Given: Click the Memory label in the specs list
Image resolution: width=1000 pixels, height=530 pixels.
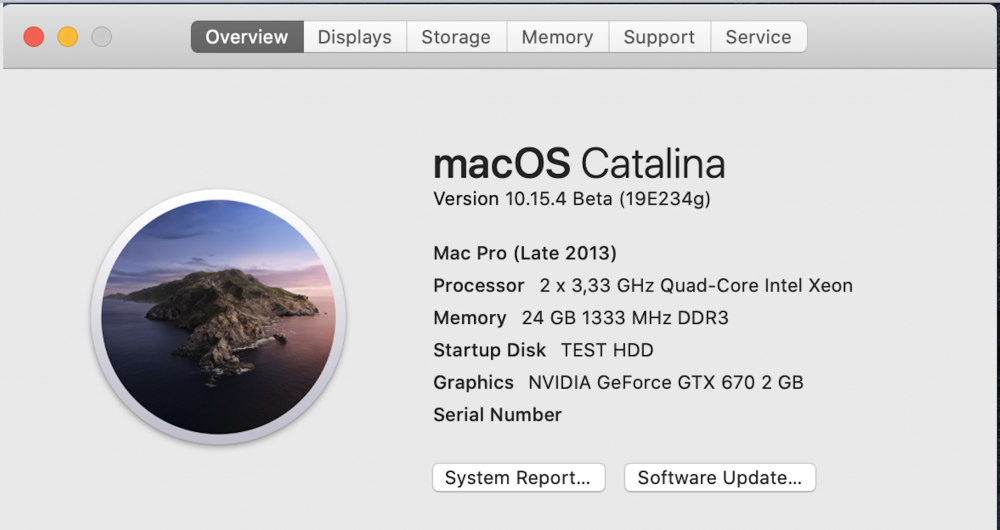Looking at the screenshot, I should tap(470, 318).
